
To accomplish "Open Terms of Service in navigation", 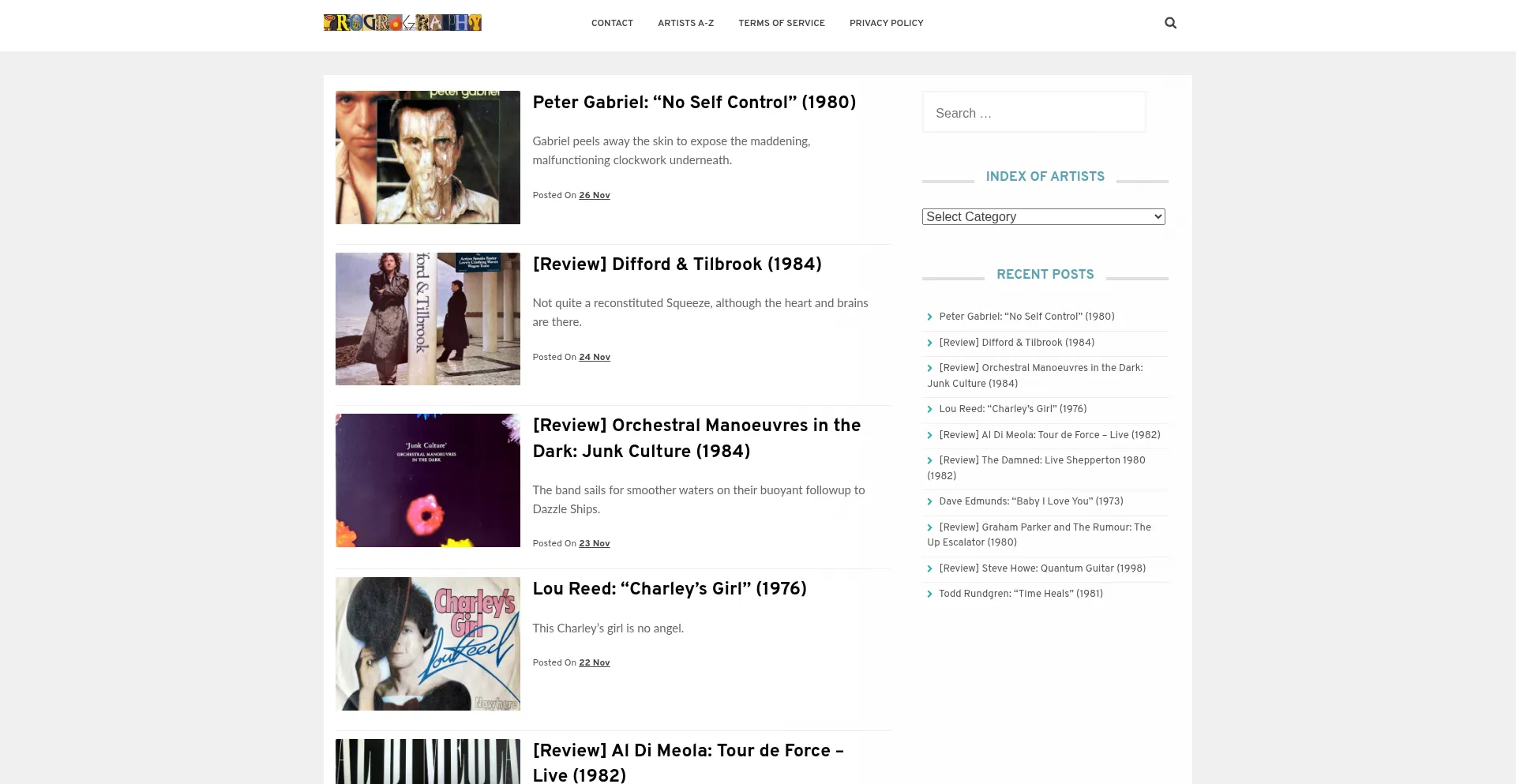I will click(x=781, y=23).
